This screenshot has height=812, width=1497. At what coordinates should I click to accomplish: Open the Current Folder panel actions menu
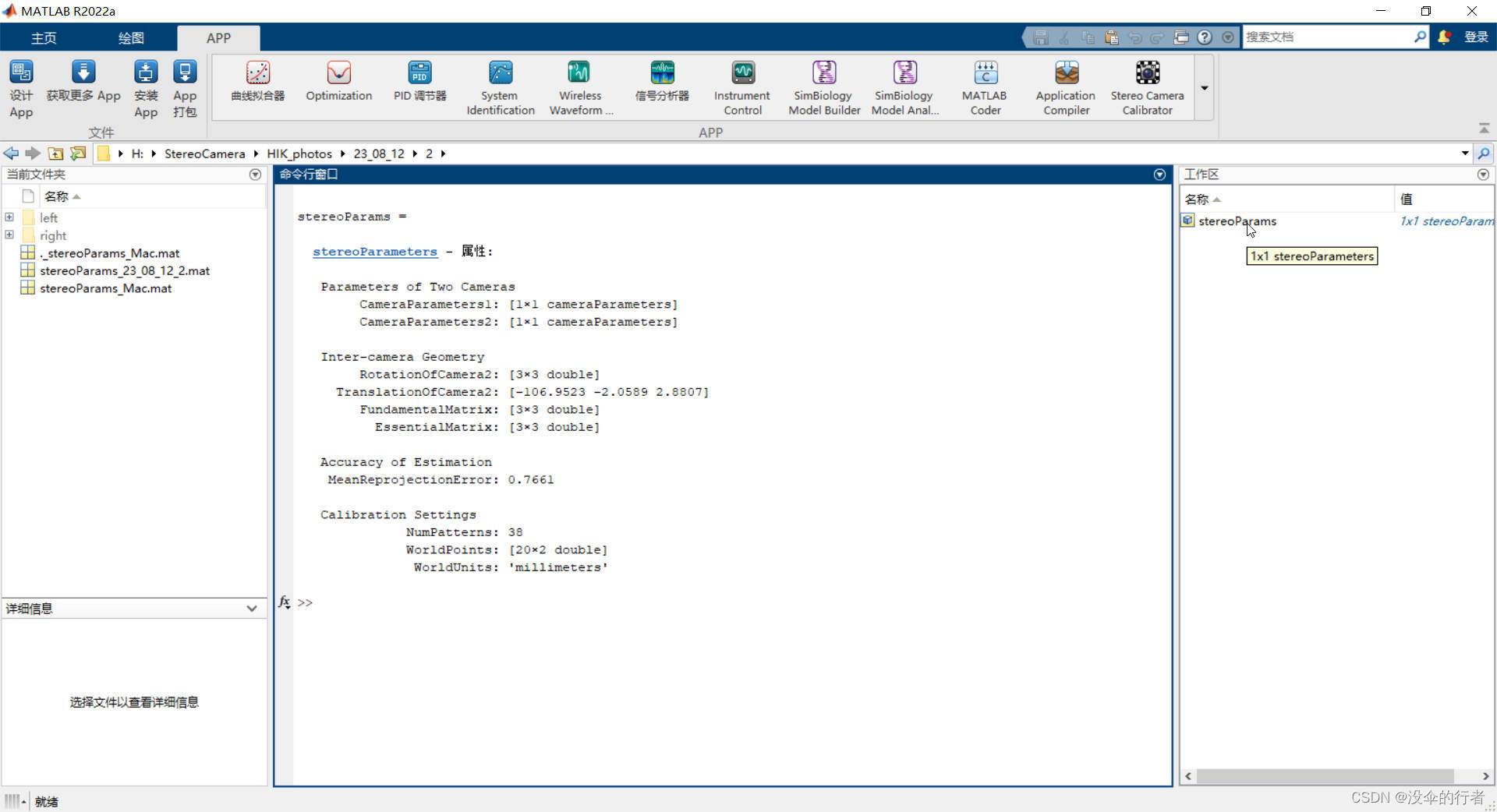click(x=255, y=175)
